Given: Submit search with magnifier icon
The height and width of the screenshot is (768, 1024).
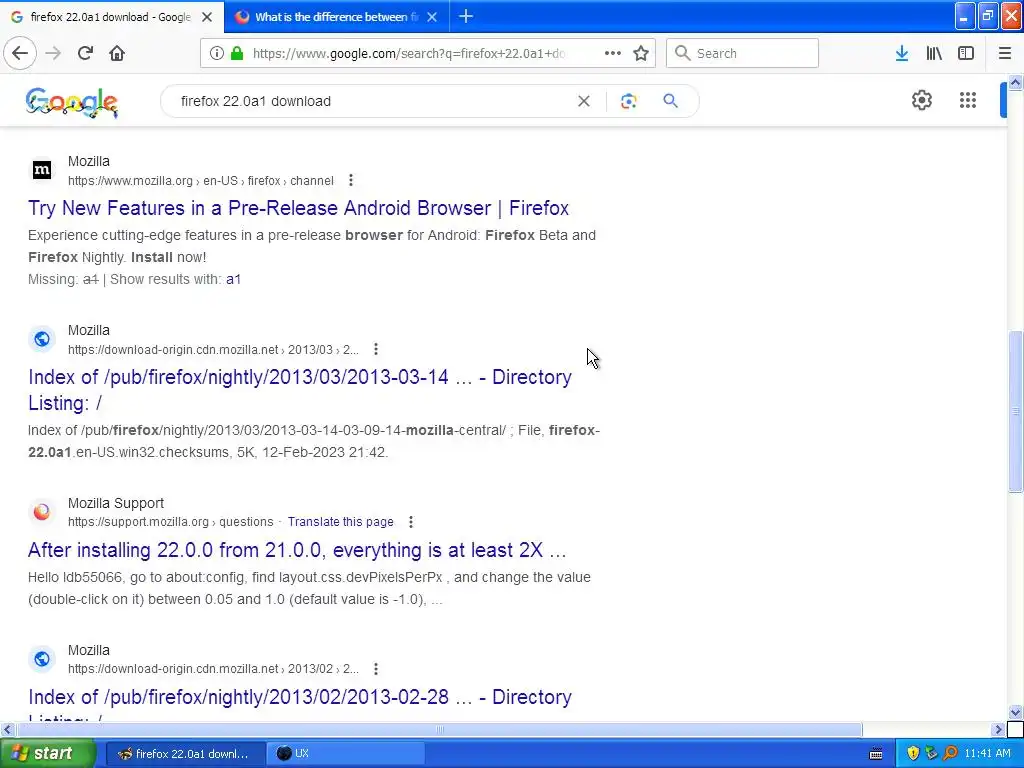Looking at the screenshot, I should [x=671, y=101].
